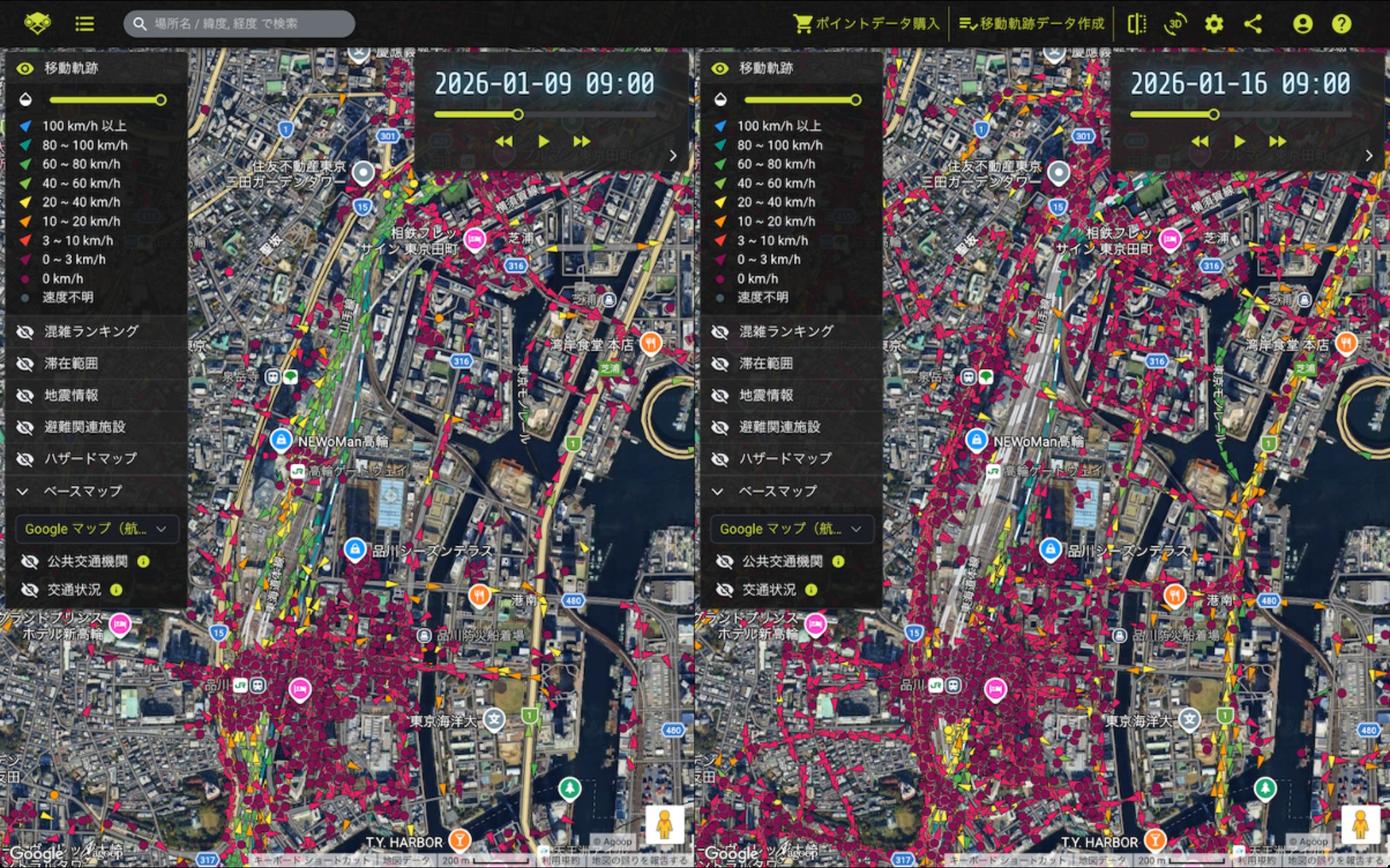Click the split-screen compare icon

[x=1137, y=24]
